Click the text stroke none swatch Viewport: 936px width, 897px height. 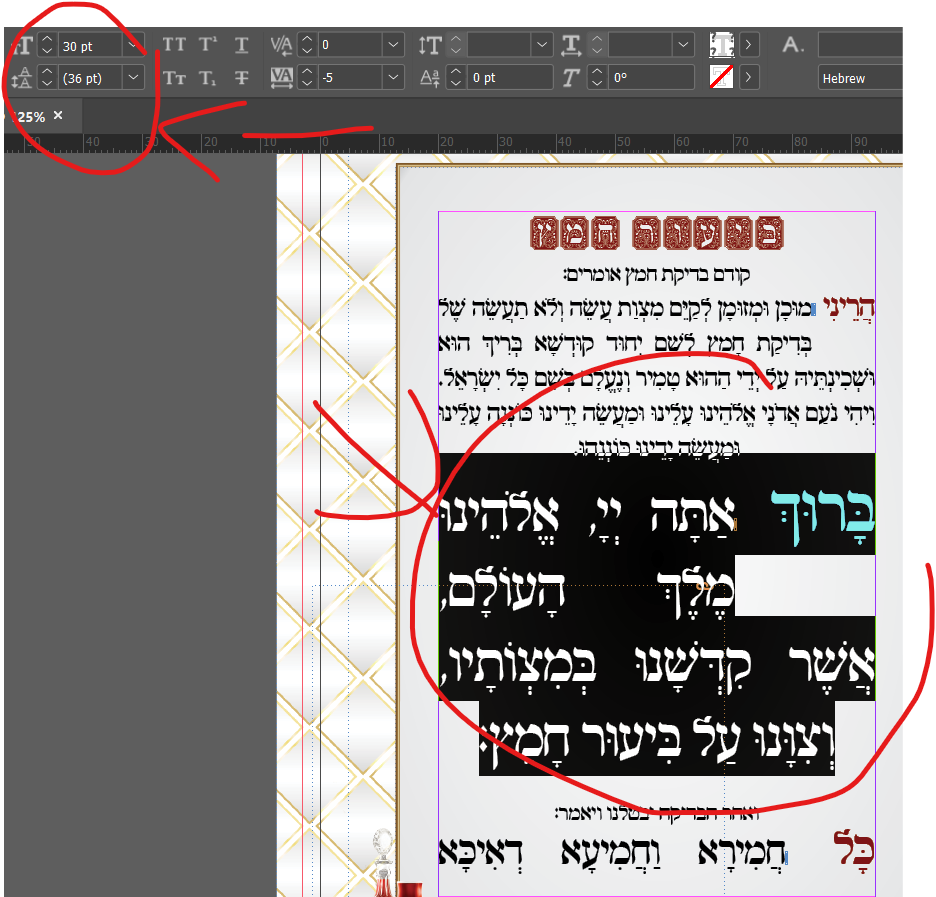pos(722,77)
